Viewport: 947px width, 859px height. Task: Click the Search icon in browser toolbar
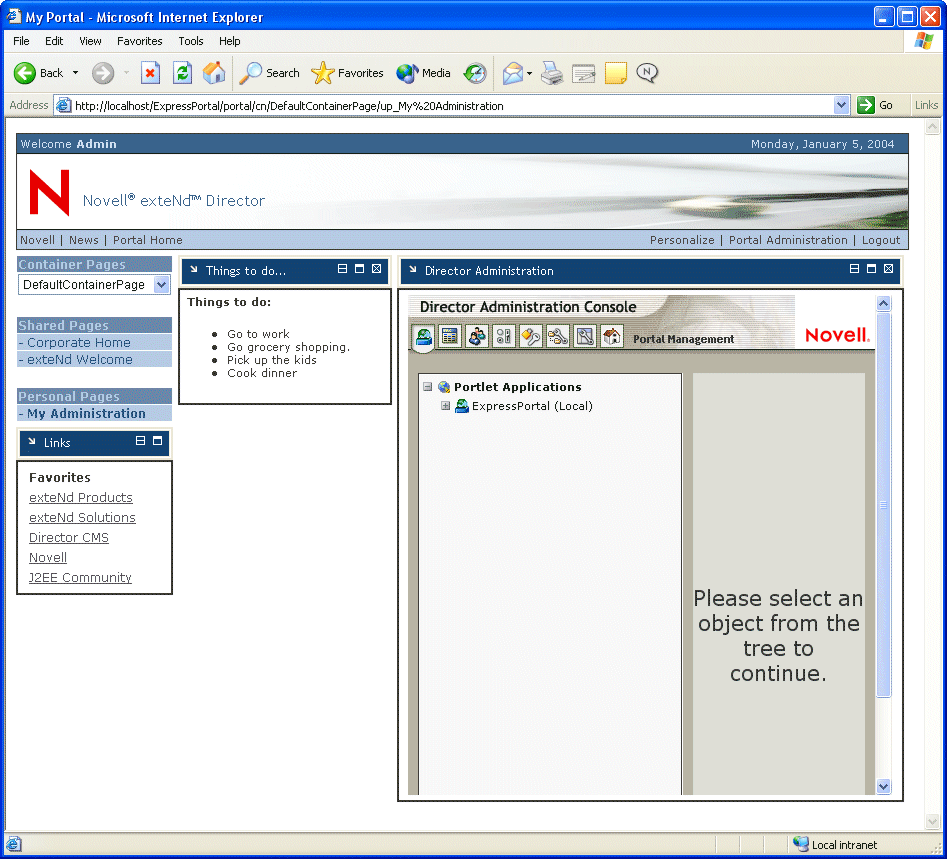tap(248, 73)
